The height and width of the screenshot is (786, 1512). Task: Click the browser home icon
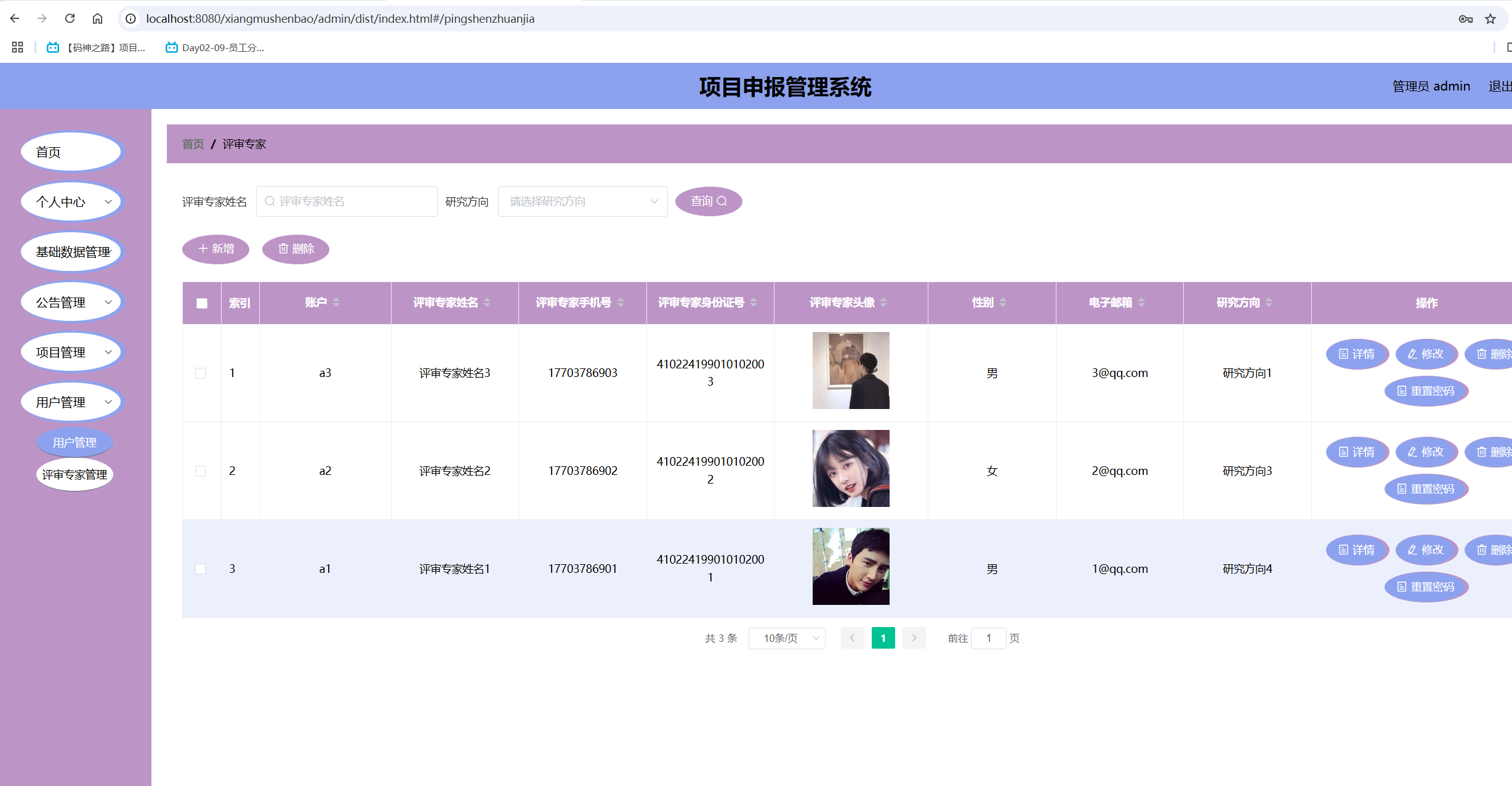(x=97, y=18)
